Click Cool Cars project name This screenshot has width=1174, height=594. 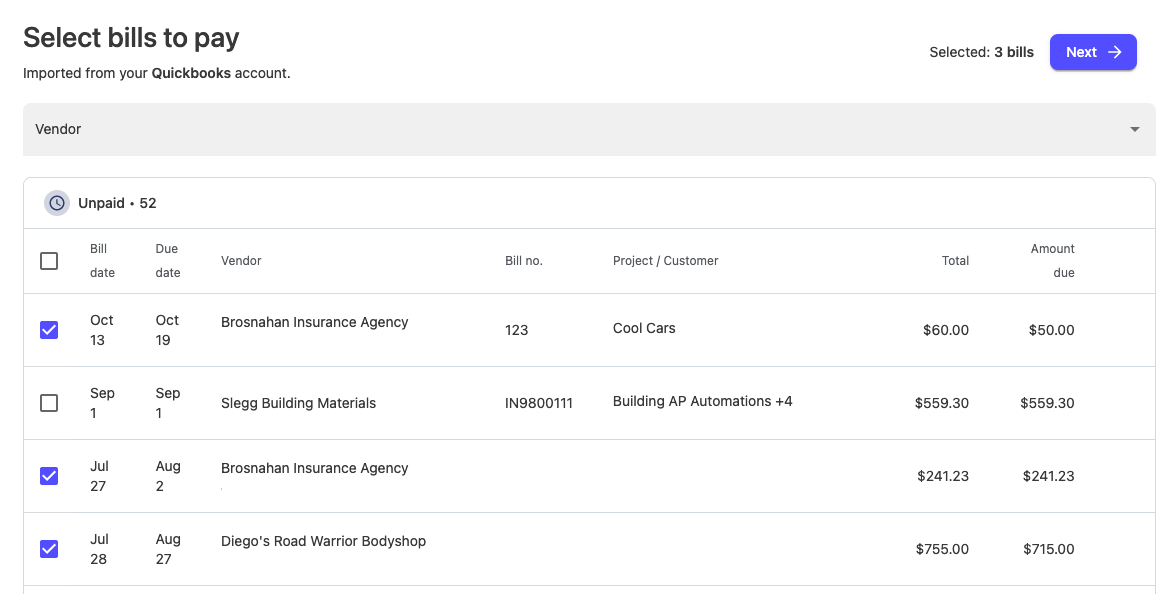[644, 328]
